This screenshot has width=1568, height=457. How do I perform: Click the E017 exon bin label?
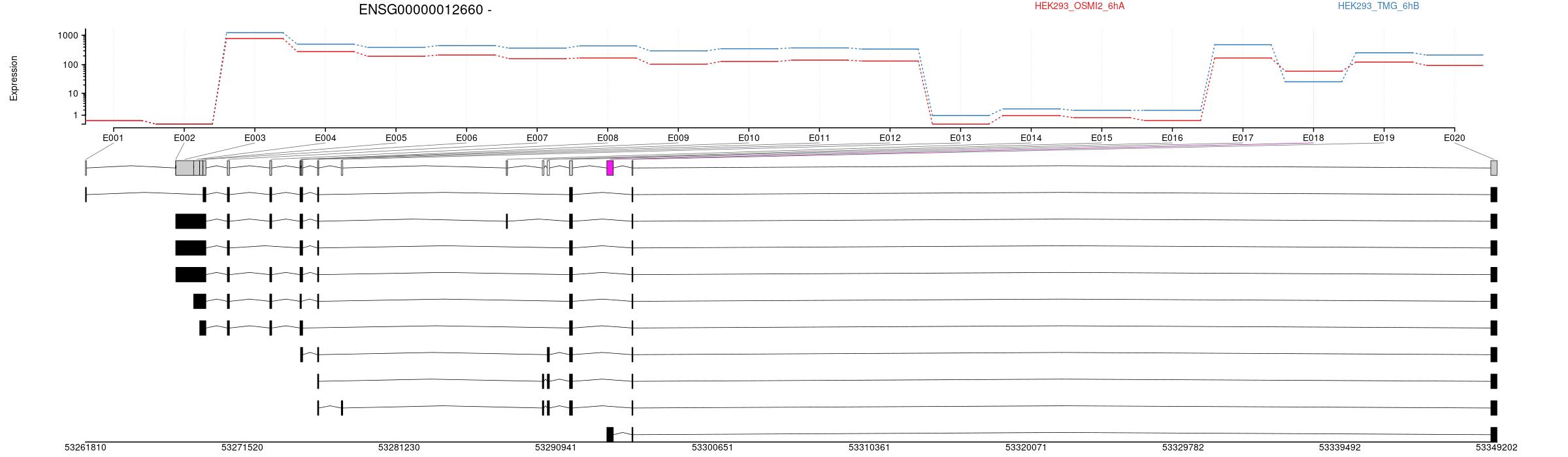[1243, 138]
